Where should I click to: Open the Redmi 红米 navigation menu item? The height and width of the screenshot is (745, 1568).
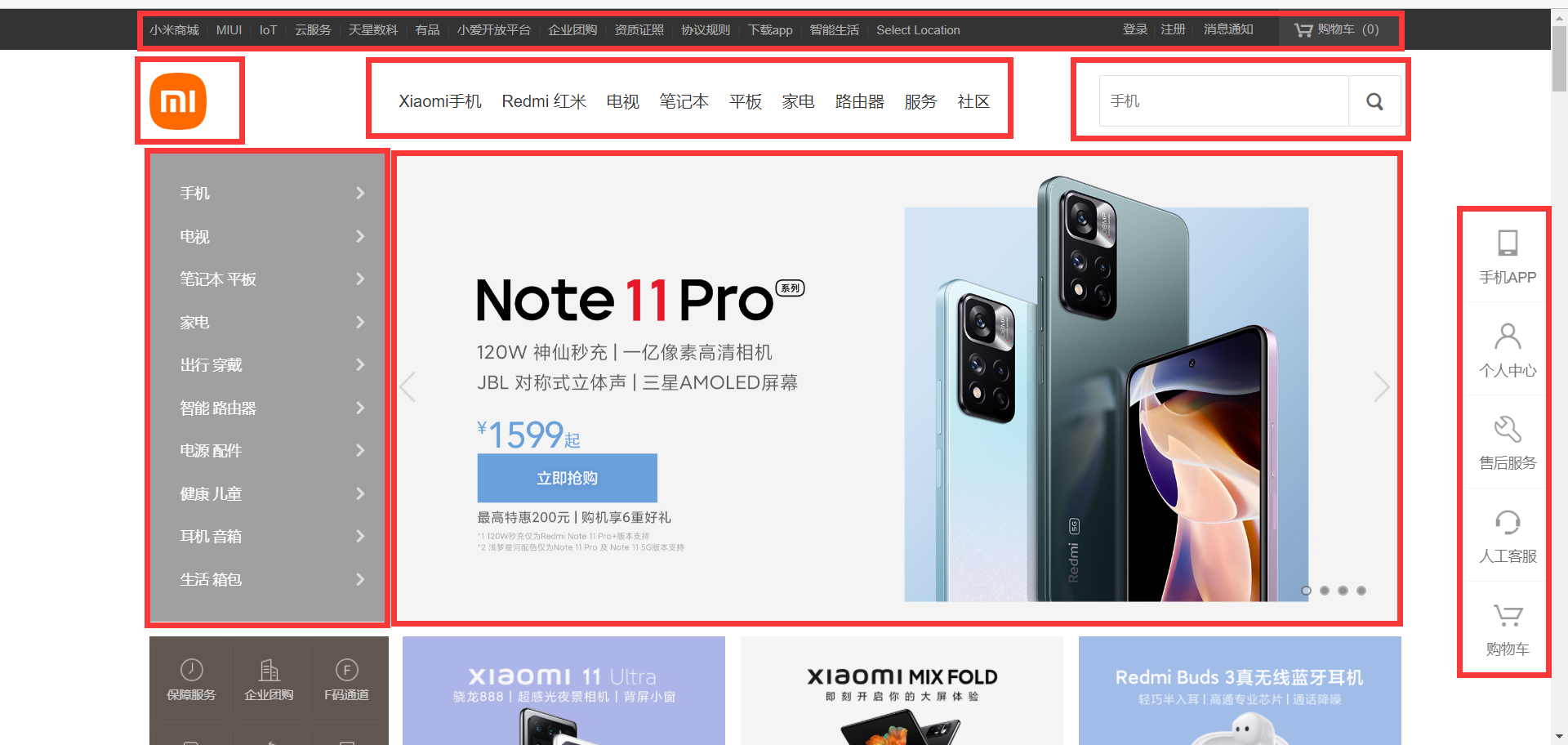coord(544,101)
